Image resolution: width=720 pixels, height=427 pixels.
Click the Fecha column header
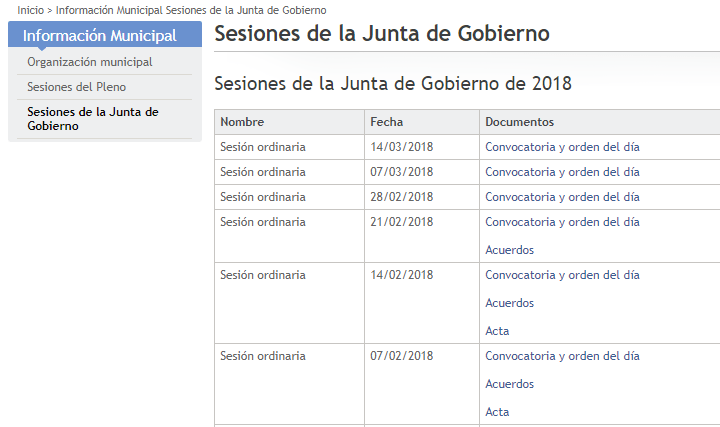386,122
